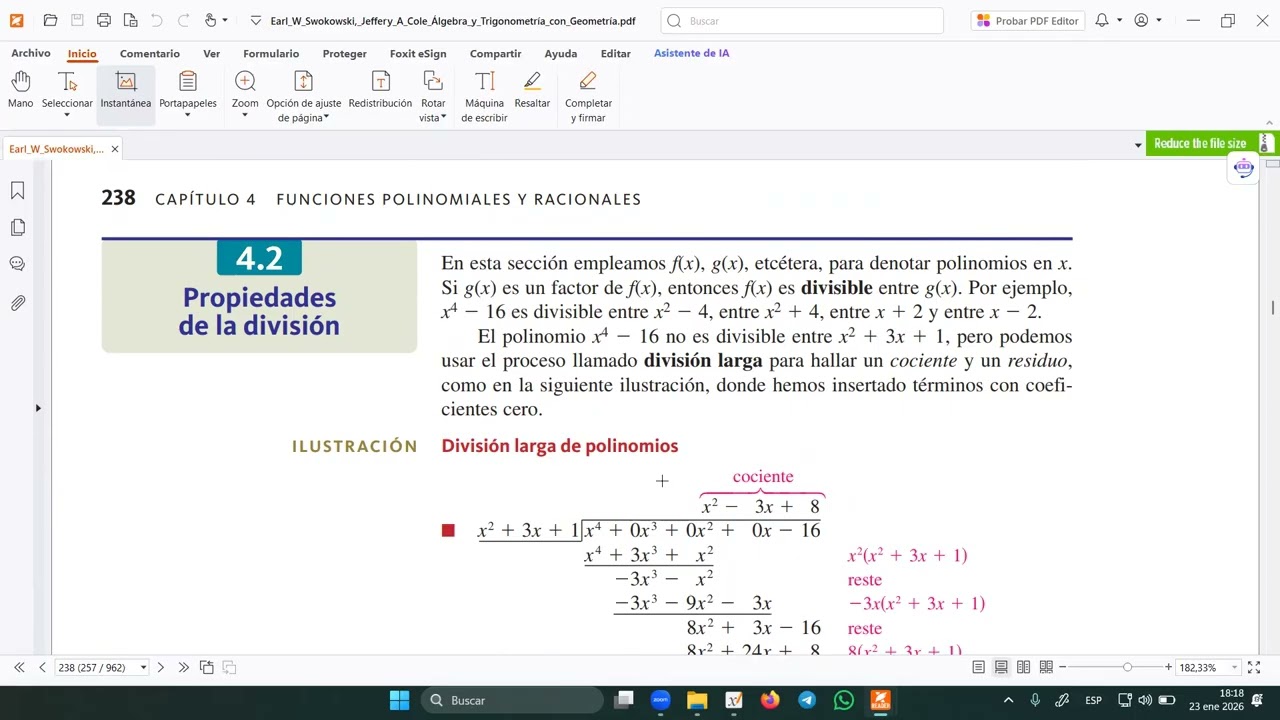Open quick access toolbar customize arrow
The height and width of the screenshot is (720, 1280).
256,20
